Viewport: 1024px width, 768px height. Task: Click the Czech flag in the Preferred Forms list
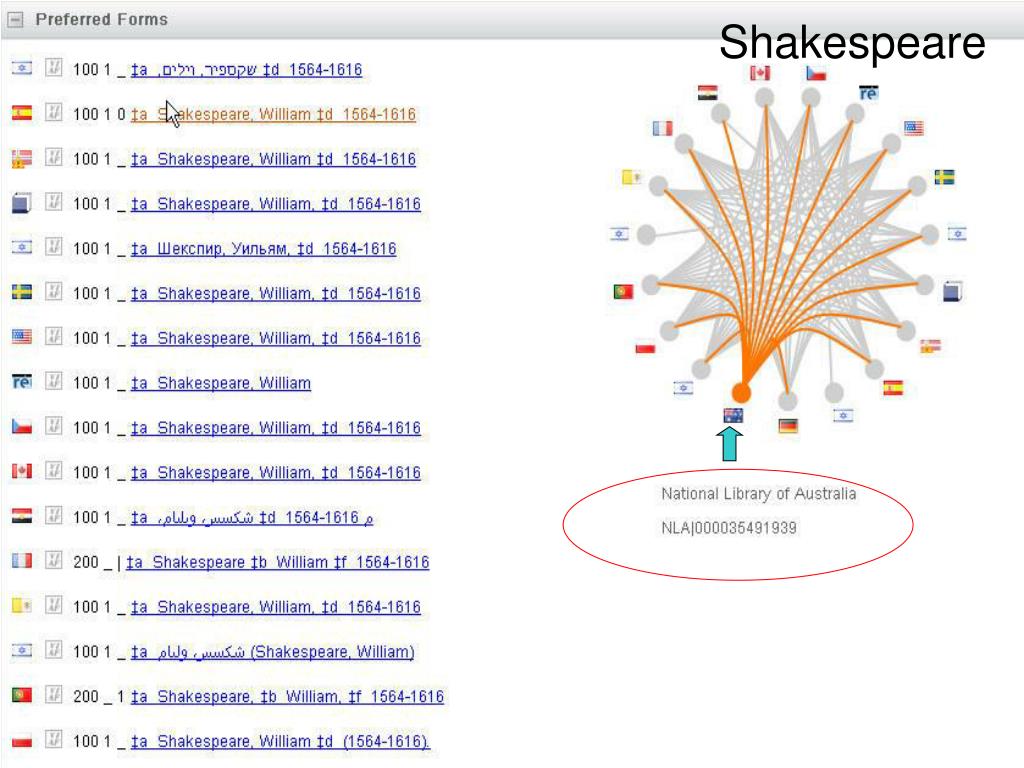click(21, 427)
